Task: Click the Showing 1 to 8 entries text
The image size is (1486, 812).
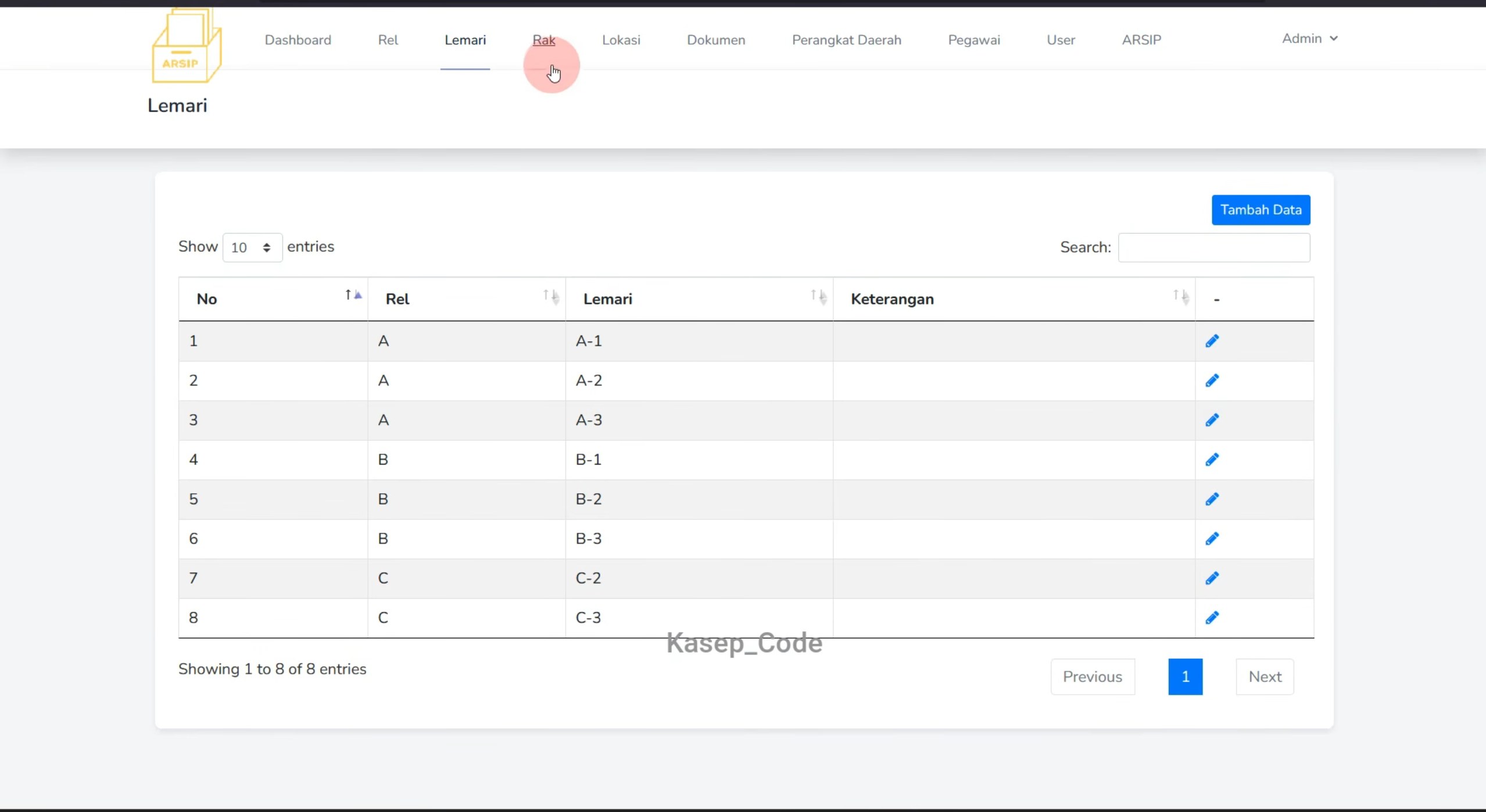Action: [x=272, y=669]
